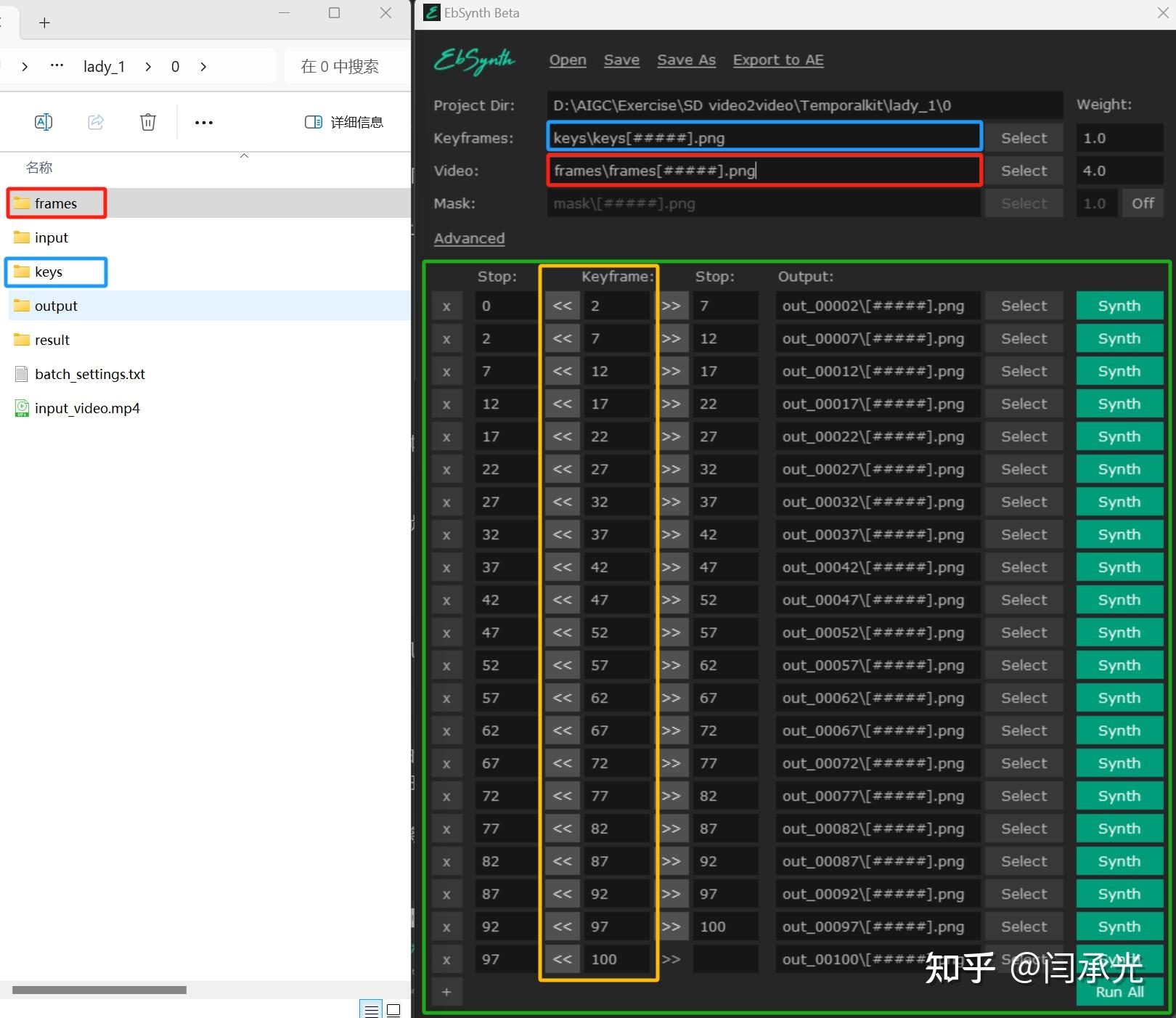
Task: Click Select button next to Keyframes path
Action: click(1024, 138)
